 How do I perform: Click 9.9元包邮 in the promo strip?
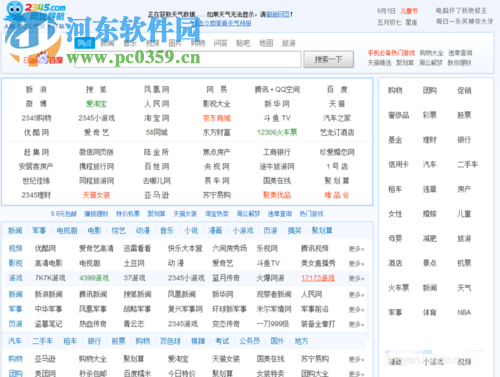pyautogui.click(x=64, y=214)
